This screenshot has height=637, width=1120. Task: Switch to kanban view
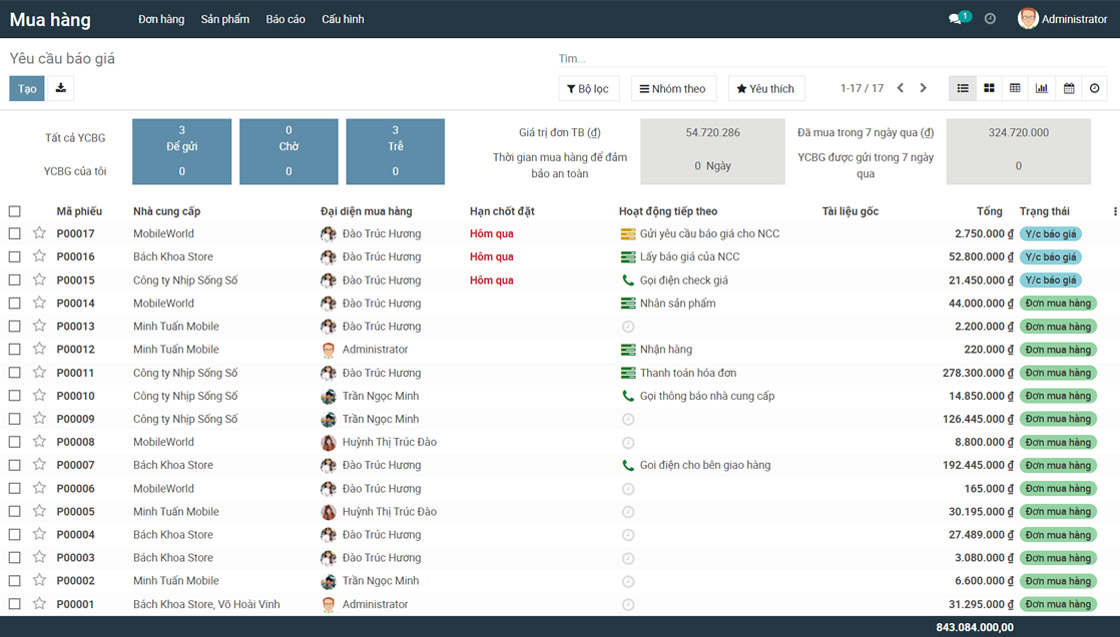(989, 88)
